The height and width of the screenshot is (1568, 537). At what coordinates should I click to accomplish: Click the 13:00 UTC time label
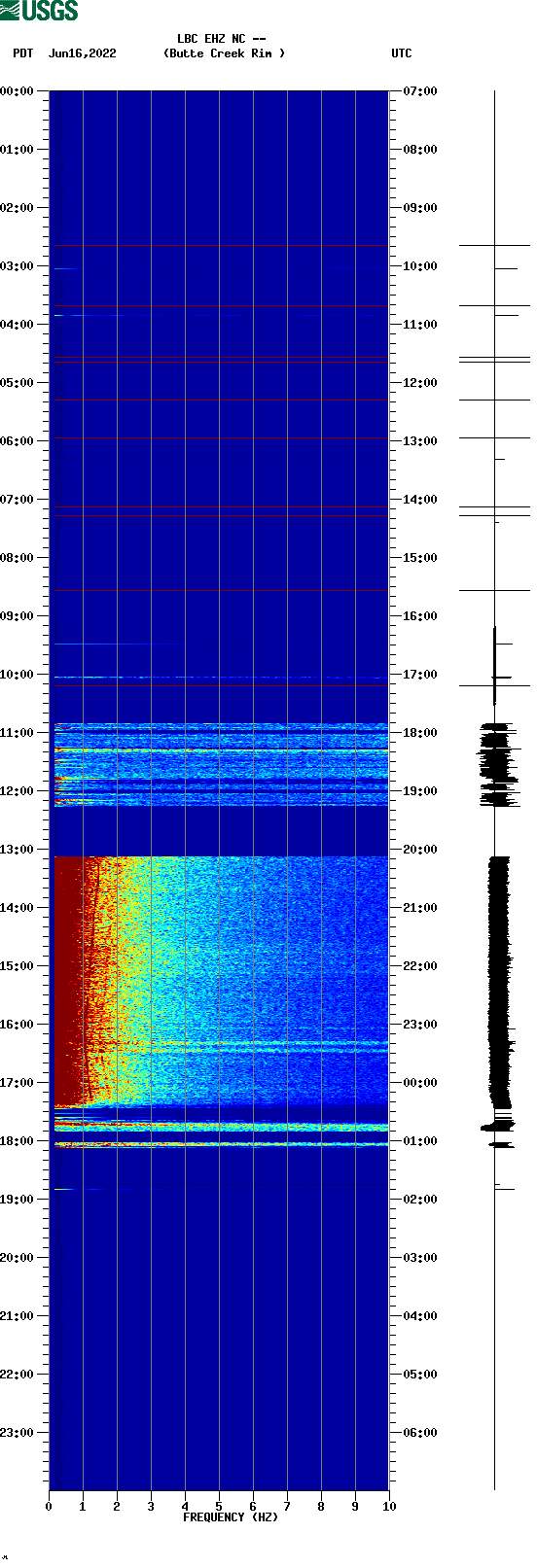coord(420,441)
